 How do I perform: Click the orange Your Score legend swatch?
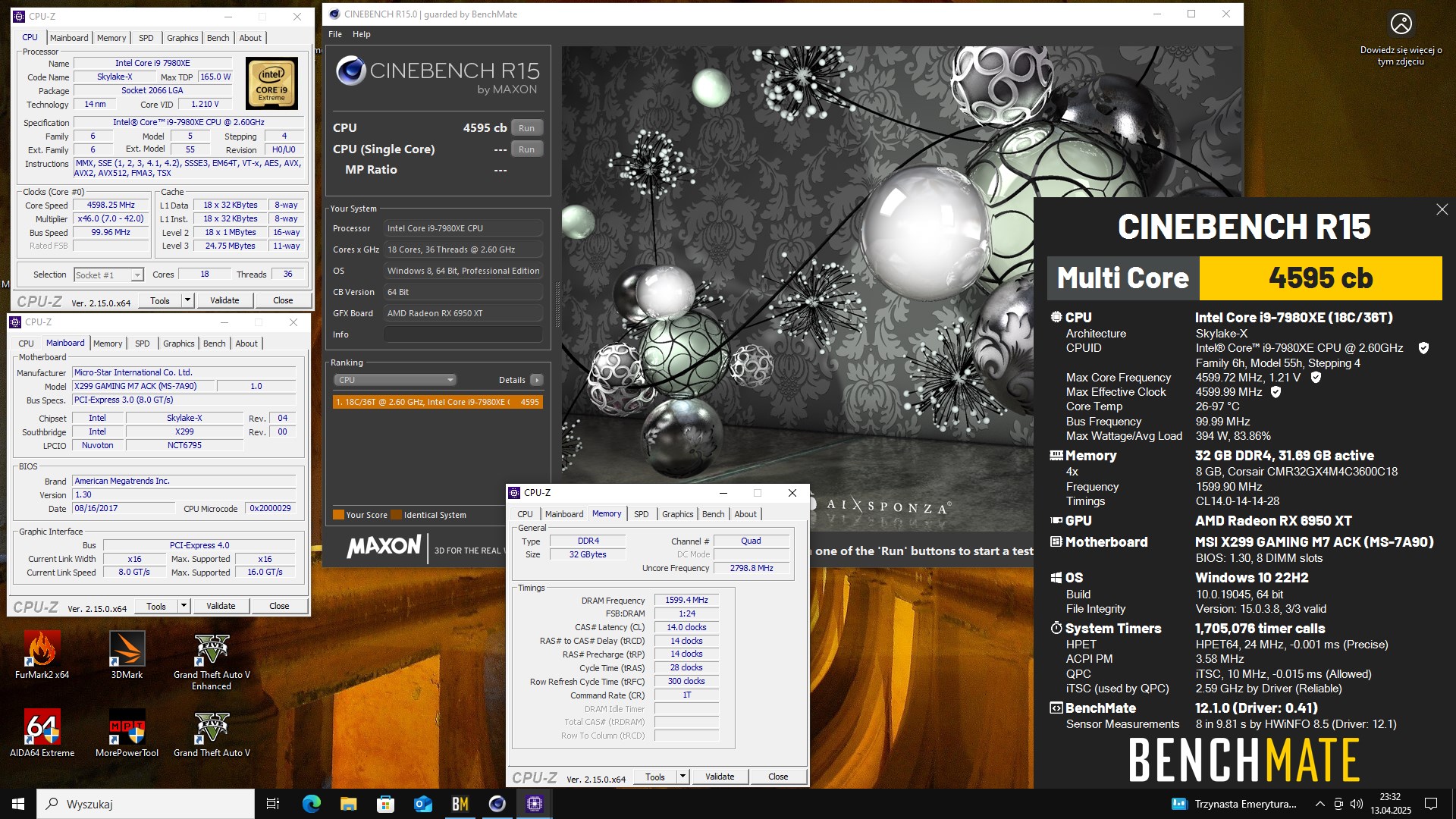(x=338, y=515)
